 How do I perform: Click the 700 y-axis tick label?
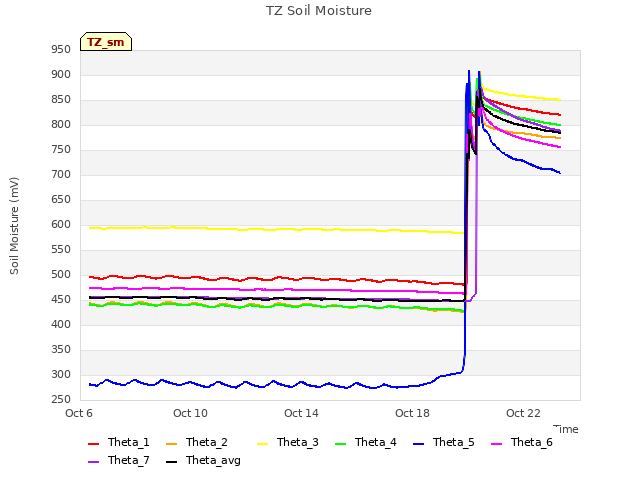point(61,175)
